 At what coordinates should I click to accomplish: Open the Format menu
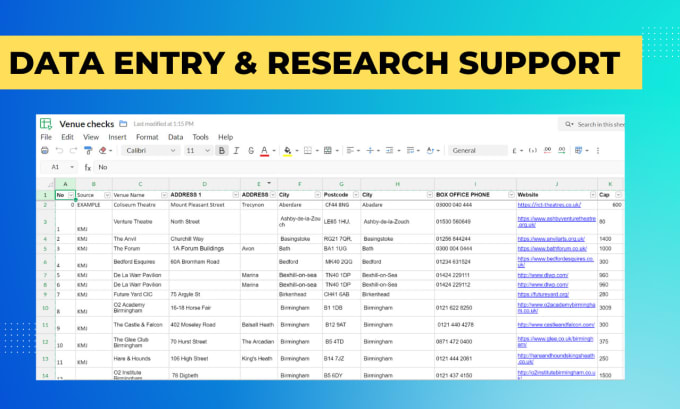point(147,137)
